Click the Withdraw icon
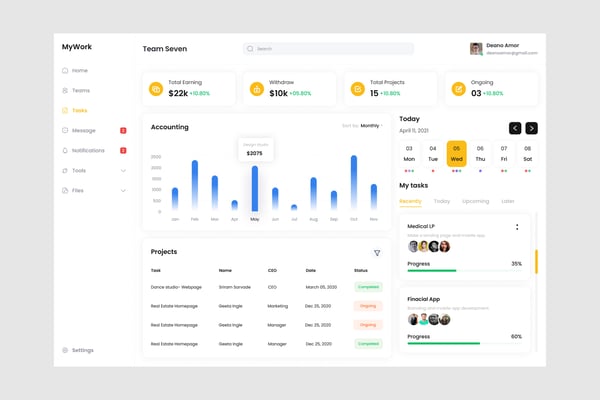Screen dimensions: 600x400 (257, 89)
